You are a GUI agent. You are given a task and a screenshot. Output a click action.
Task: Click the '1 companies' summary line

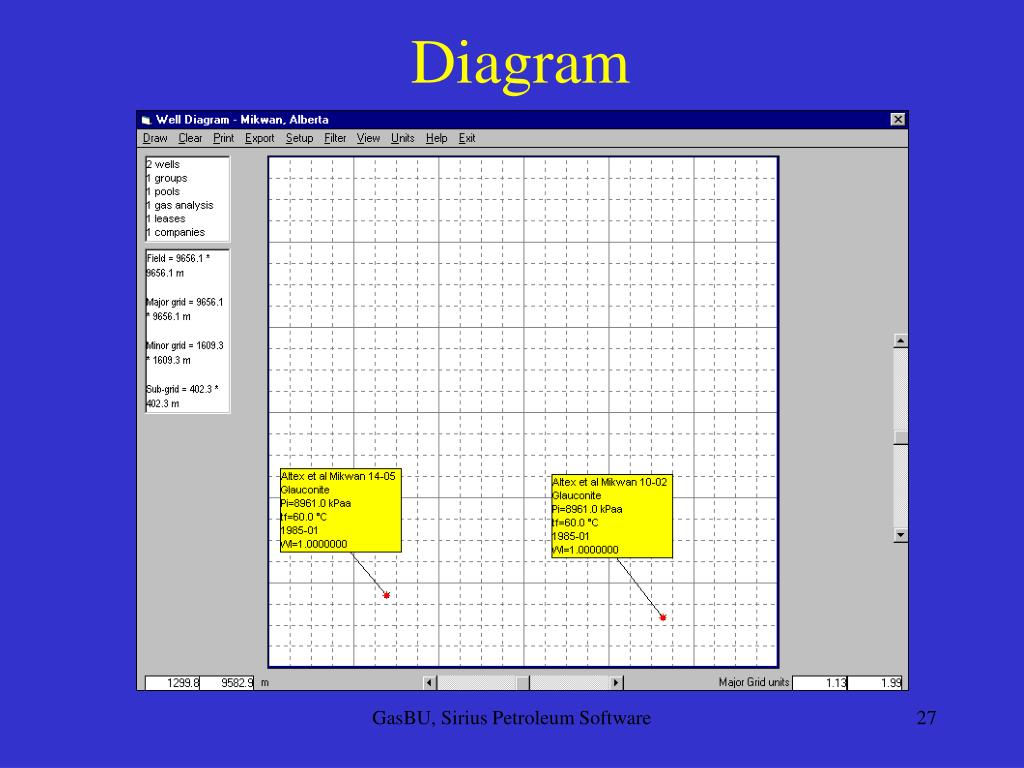pos(176,232)
